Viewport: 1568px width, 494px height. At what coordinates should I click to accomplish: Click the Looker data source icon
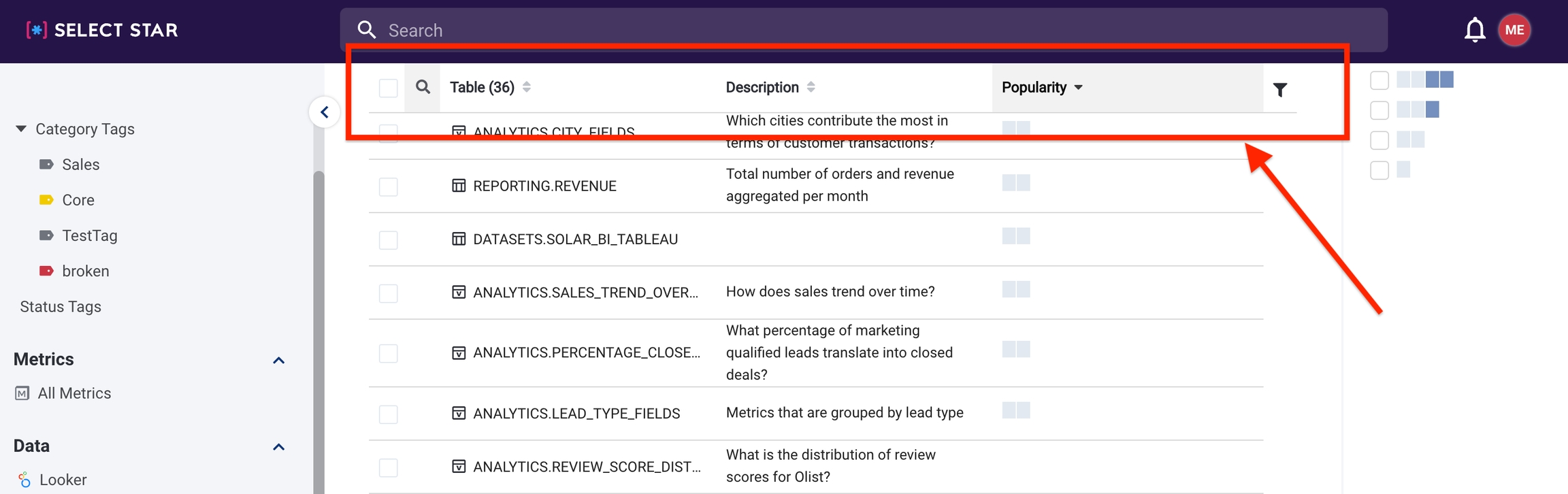24,480
